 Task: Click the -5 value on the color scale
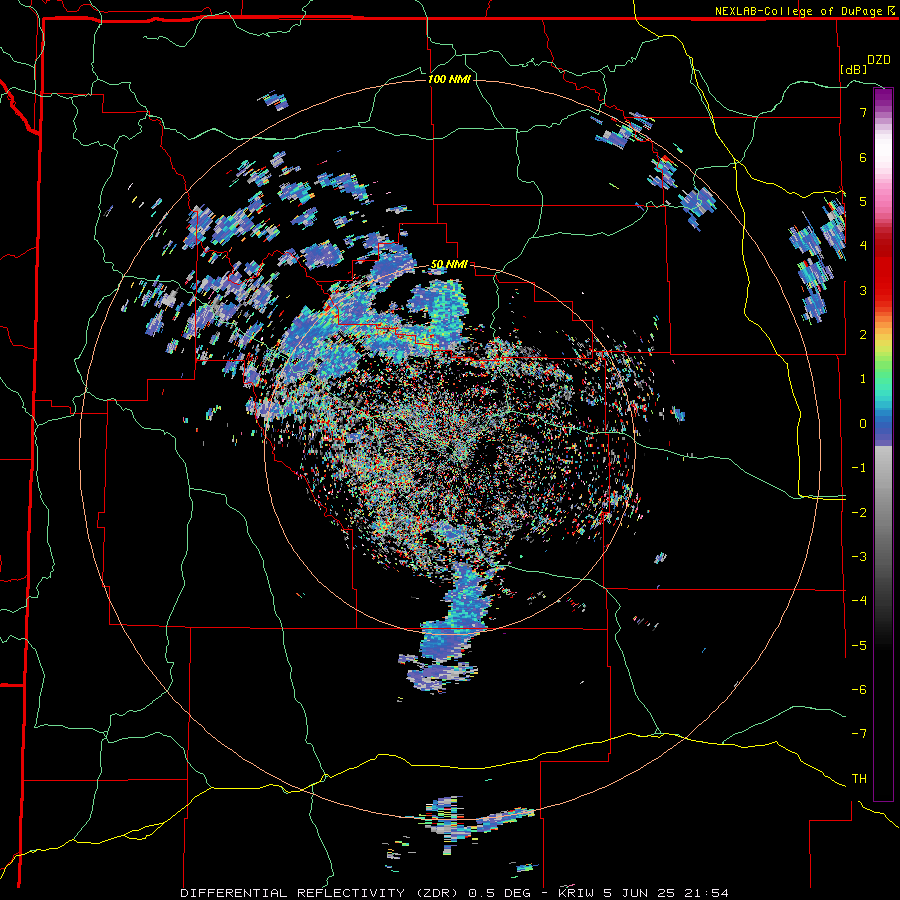pyautogui.click(x=859, y=645)
